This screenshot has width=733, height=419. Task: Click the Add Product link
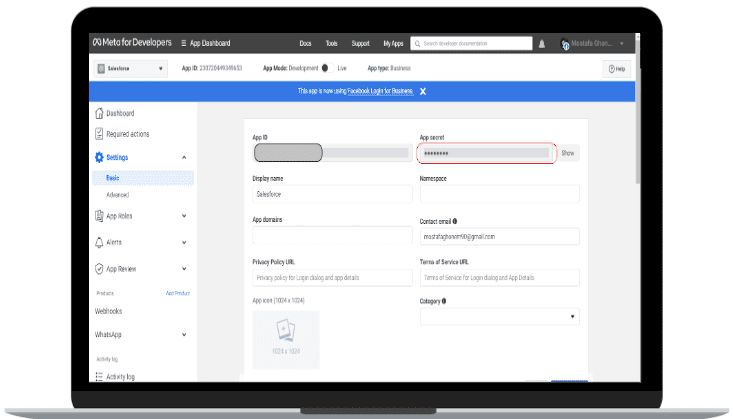pos(178,293)
